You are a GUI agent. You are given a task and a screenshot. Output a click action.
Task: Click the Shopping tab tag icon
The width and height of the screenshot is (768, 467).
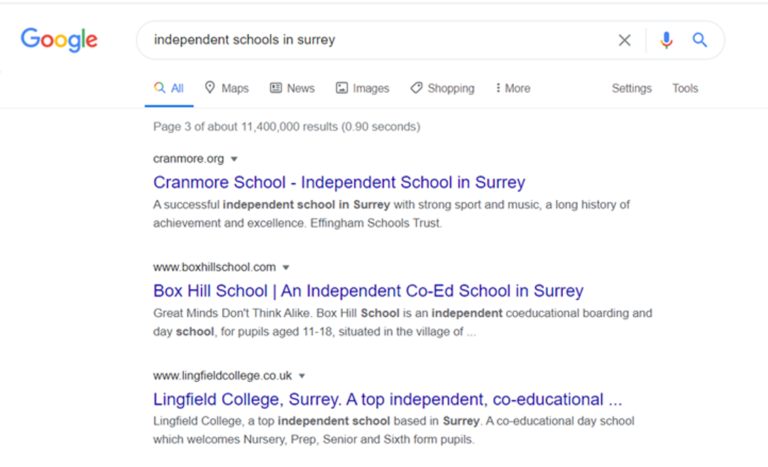(x=416, y=88)
